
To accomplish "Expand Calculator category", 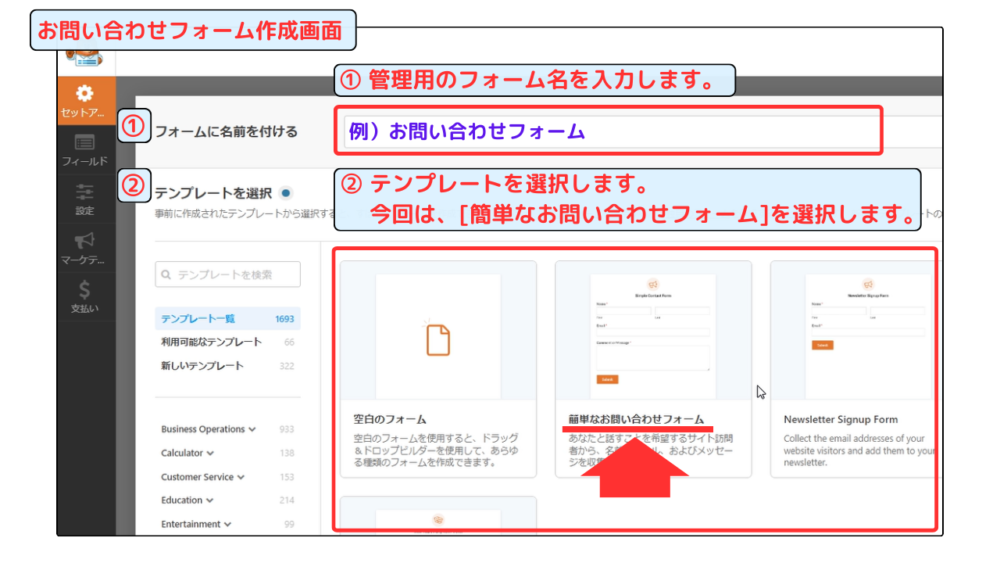I will tap(187, 453).
